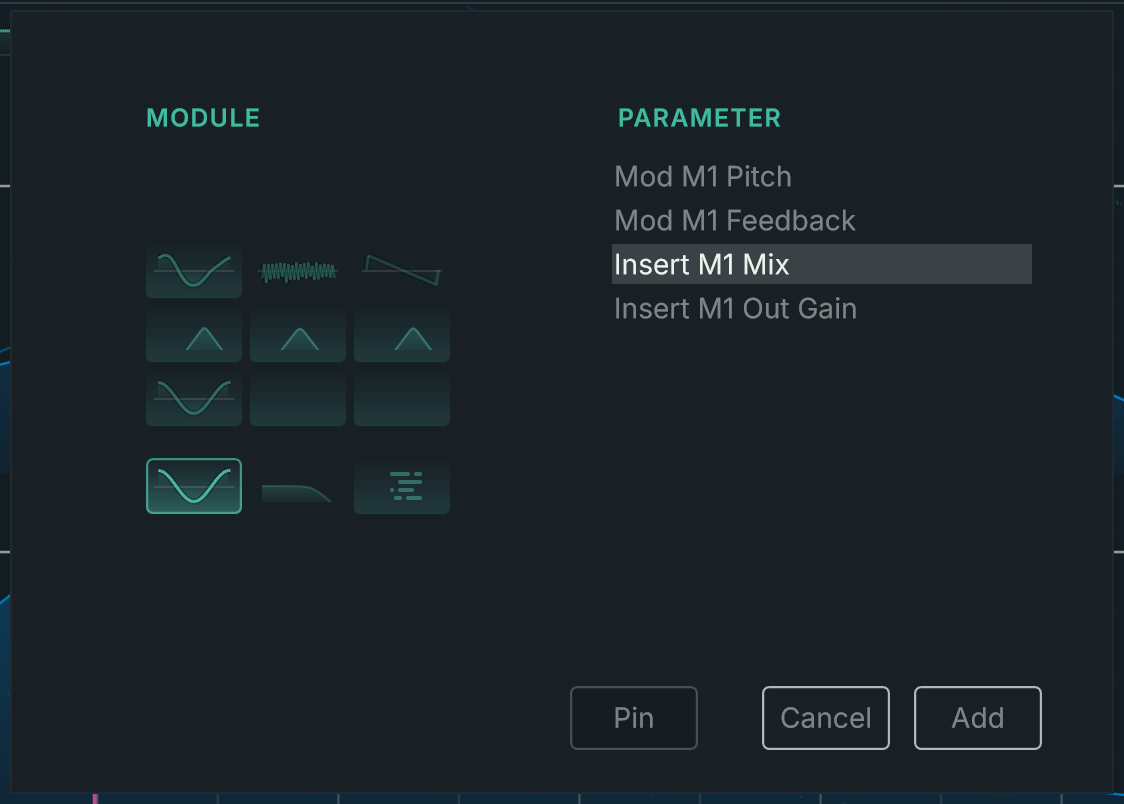Image resolution: width=1124 pixels, height=804 pixels.
Task: Click the empty middle module slot in the third row
Action: [x=298, y=399]
